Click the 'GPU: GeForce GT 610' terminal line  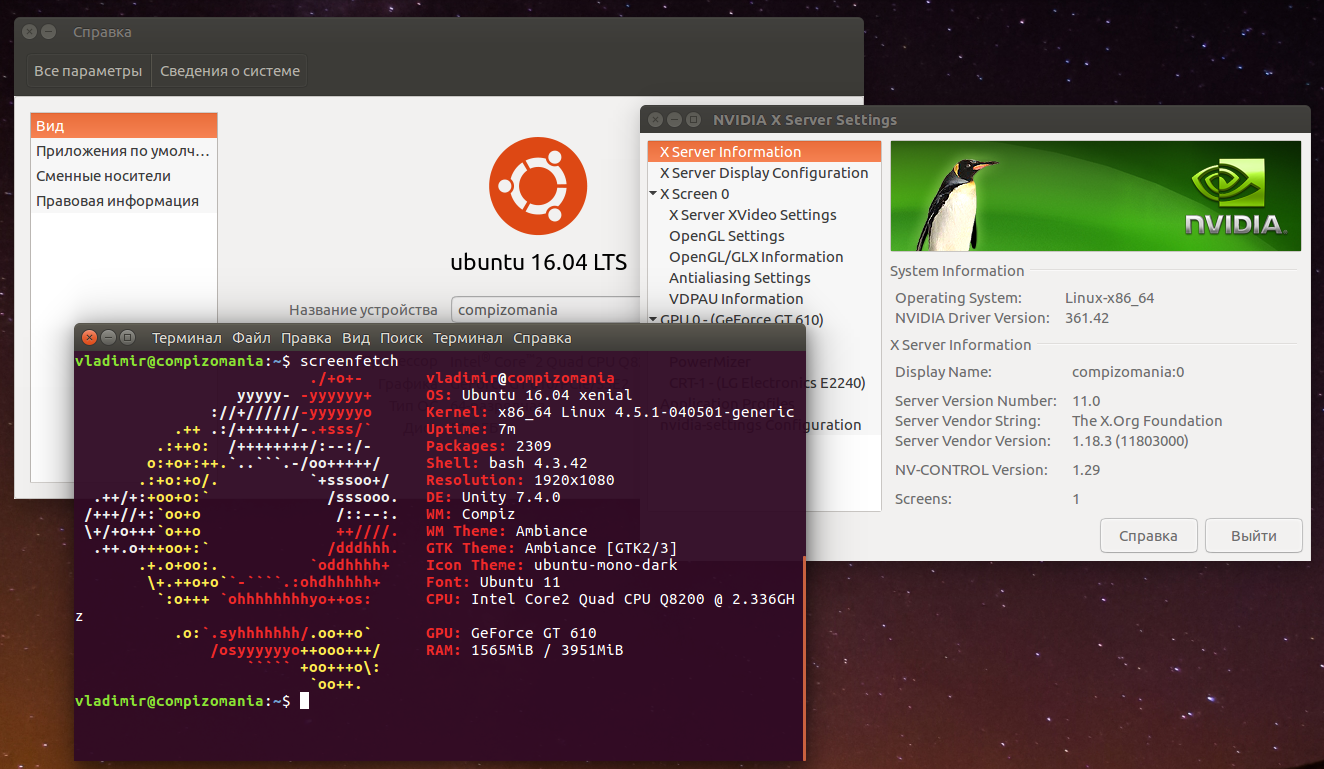[511, 633]
